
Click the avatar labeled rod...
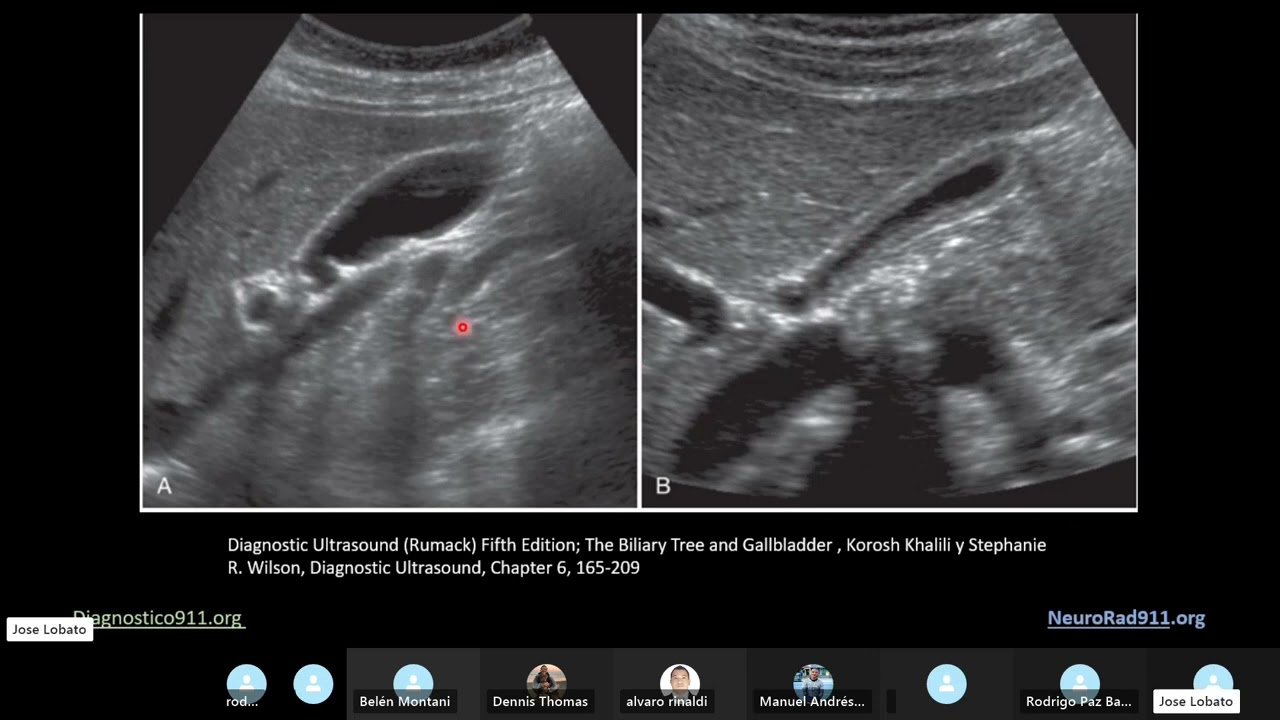click(x=246, y=684)
